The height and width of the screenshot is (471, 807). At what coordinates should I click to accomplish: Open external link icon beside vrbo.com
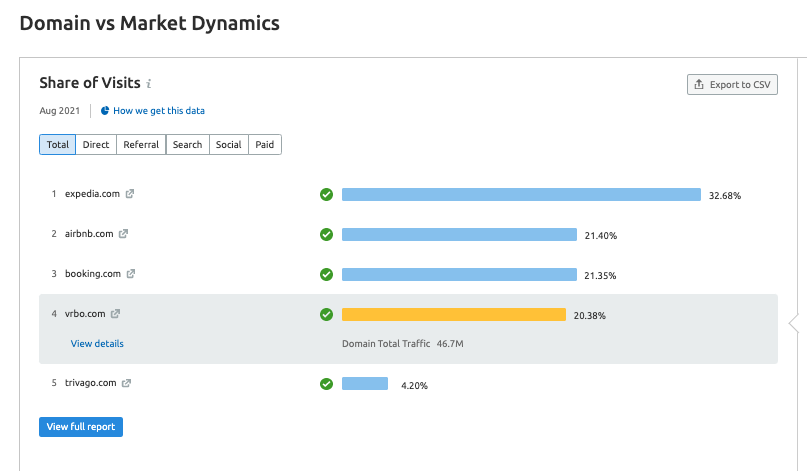115,314
